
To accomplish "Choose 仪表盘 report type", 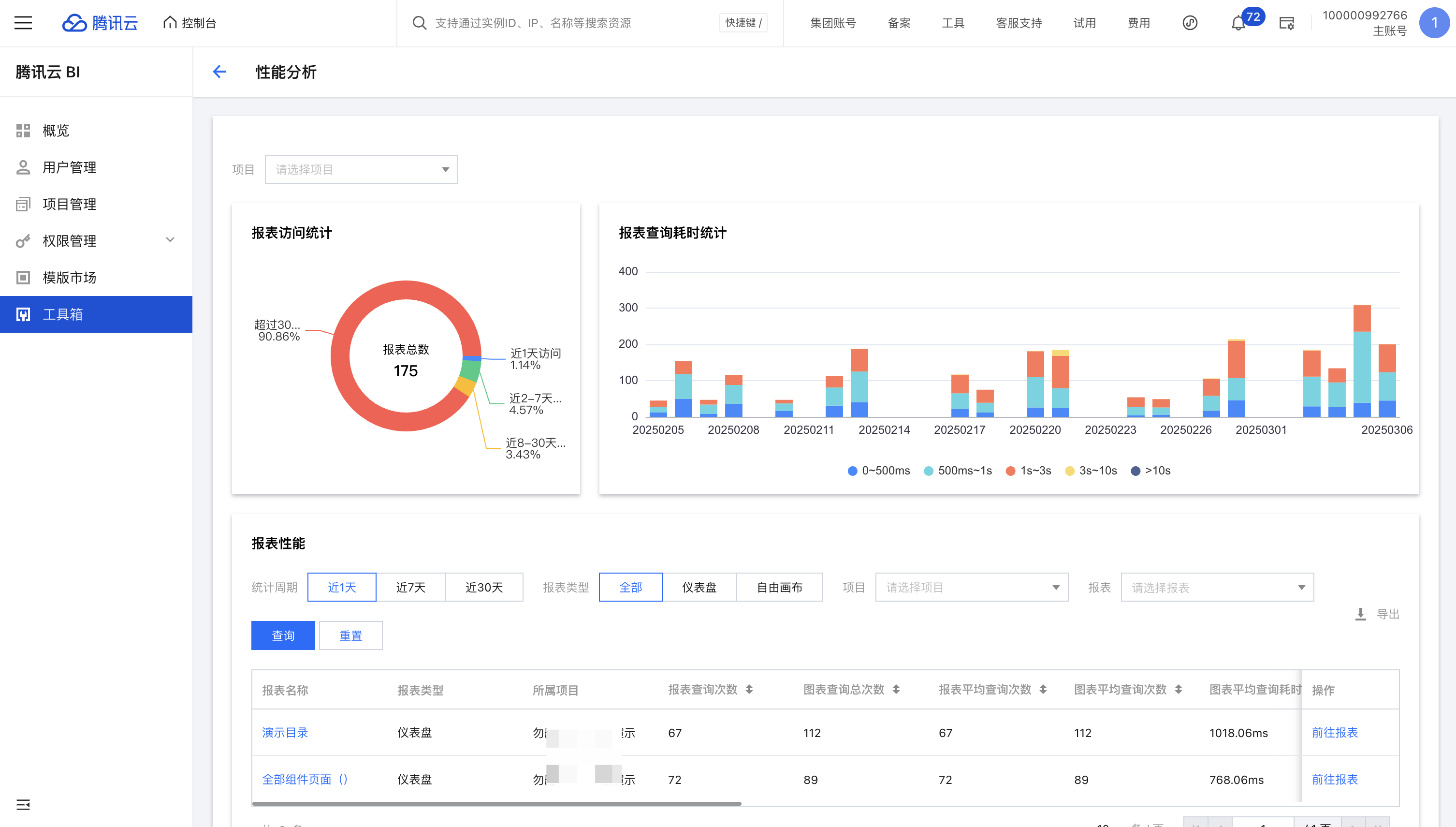I will [699, 587].
